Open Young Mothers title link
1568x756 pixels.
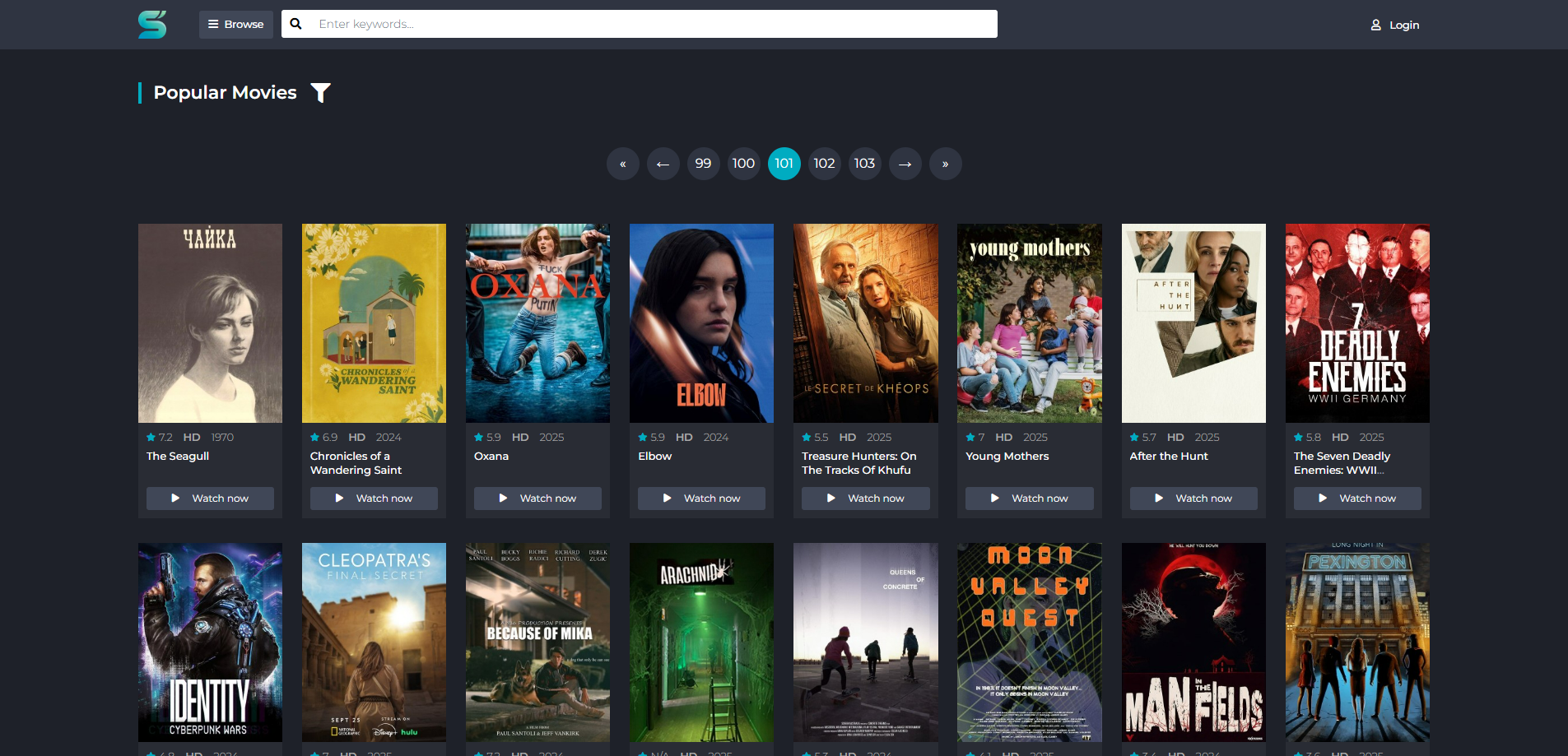point(1007,457)
